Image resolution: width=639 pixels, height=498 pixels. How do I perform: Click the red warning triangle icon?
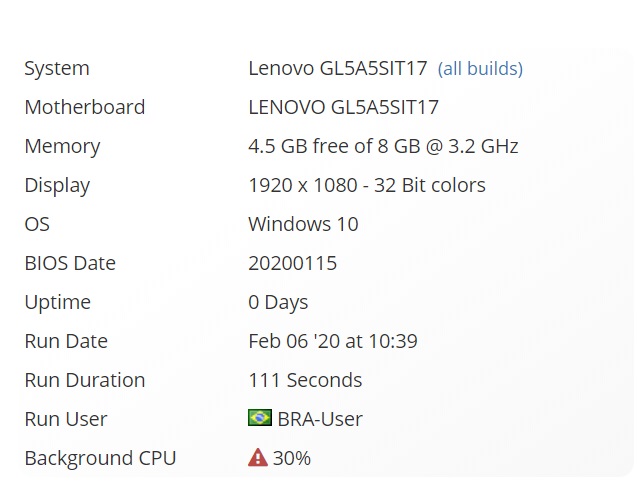(x=258, y=458)
